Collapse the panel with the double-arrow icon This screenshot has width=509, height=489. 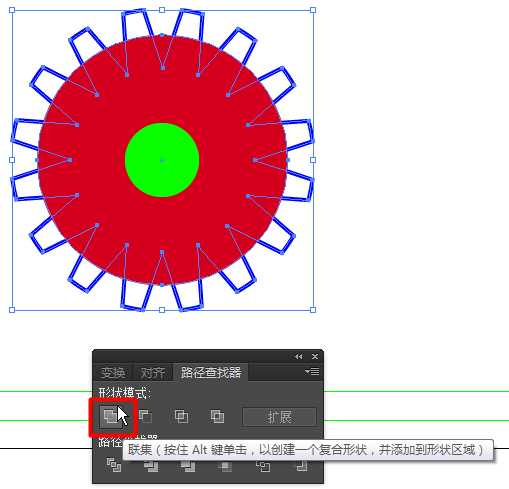tap(299, 357)
